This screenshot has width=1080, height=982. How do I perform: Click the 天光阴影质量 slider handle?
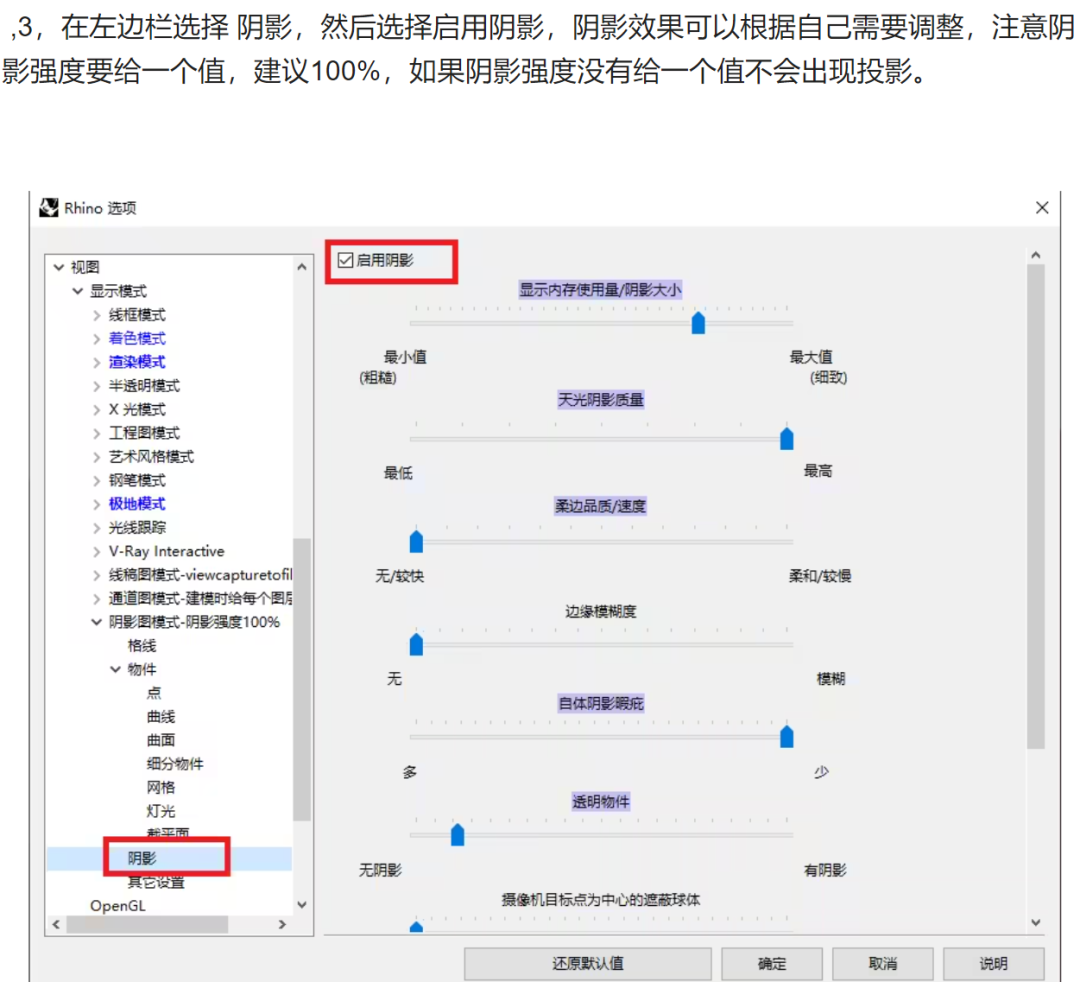(787, 438)
